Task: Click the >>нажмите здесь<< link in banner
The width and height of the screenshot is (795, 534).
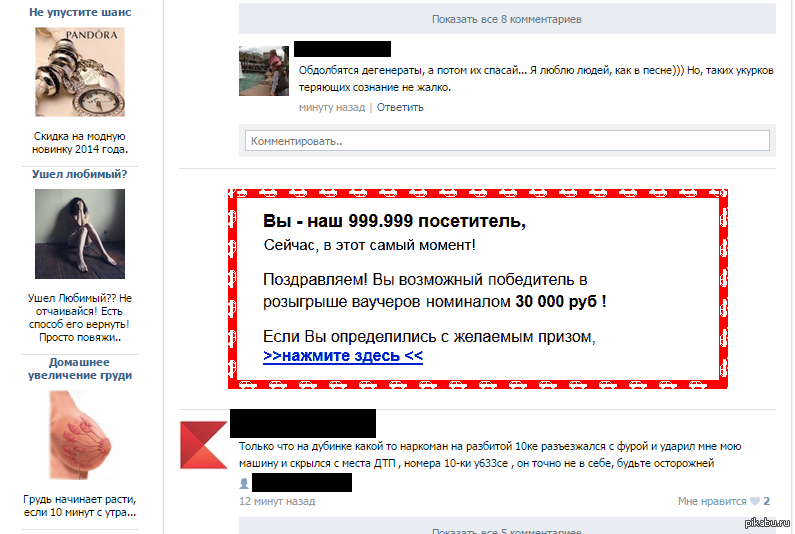Action: coord(343,355)
